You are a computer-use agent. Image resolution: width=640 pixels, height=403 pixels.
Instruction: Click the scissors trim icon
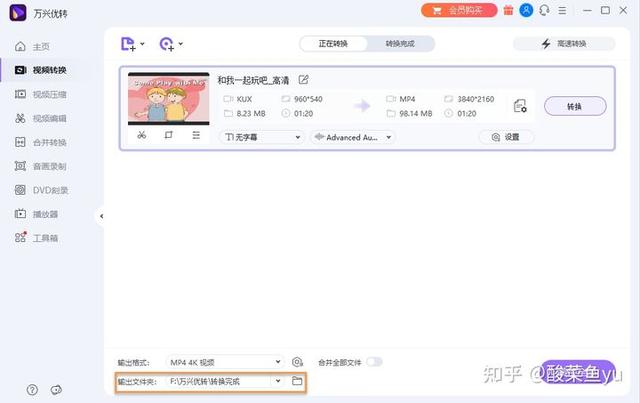click(x=142, y=135)
